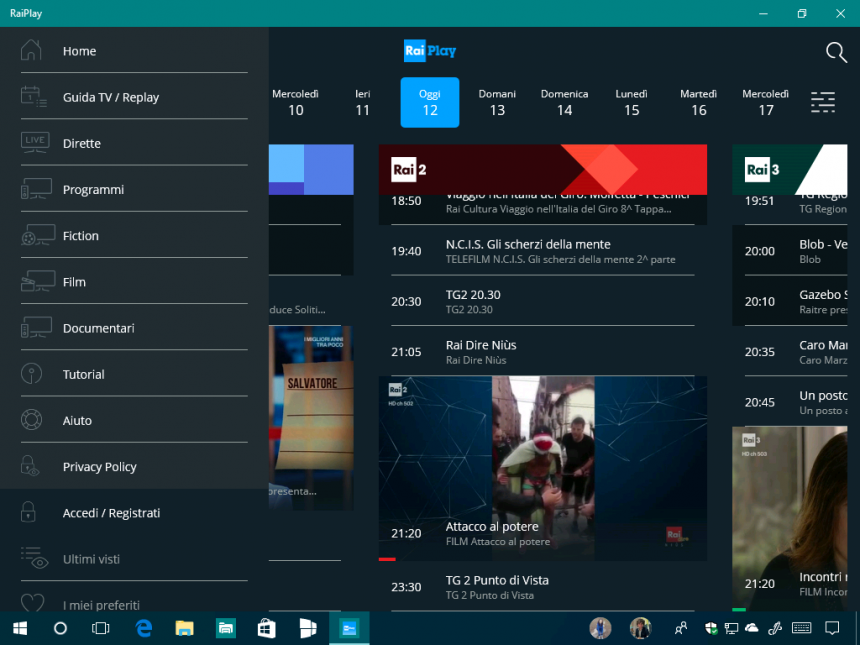The width and height of the screenshot is (860, 645).
Task: Click Accedi / Registrati
Action: click(134, 513)
